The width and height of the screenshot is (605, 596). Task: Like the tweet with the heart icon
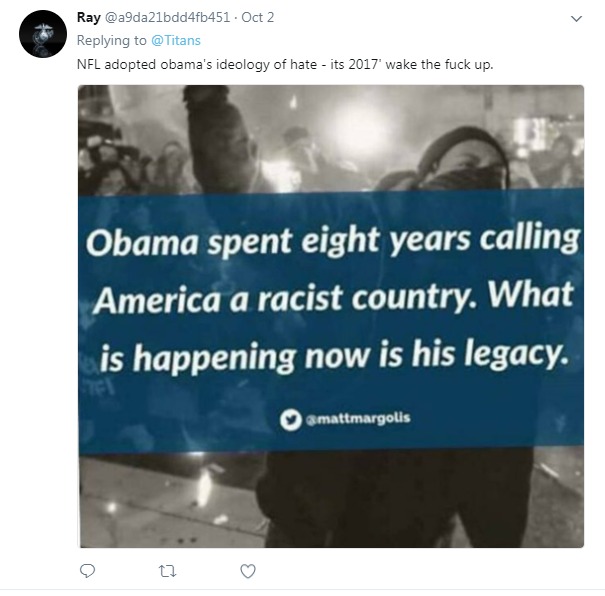248,571
